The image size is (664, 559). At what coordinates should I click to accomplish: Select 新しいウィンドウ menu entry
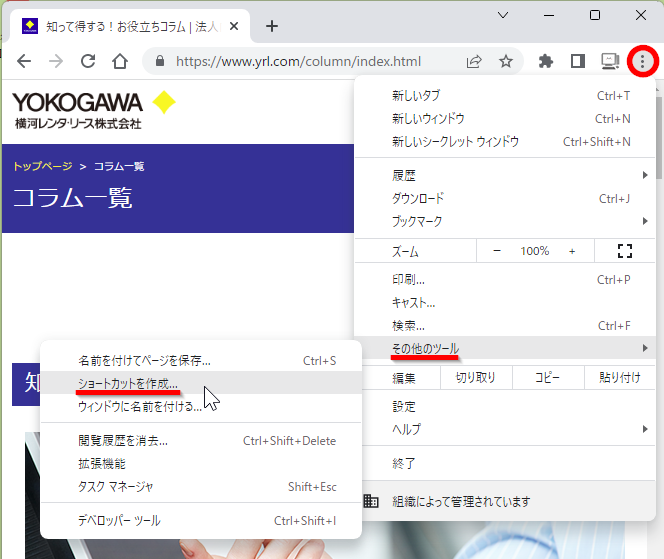coord(505,119)
